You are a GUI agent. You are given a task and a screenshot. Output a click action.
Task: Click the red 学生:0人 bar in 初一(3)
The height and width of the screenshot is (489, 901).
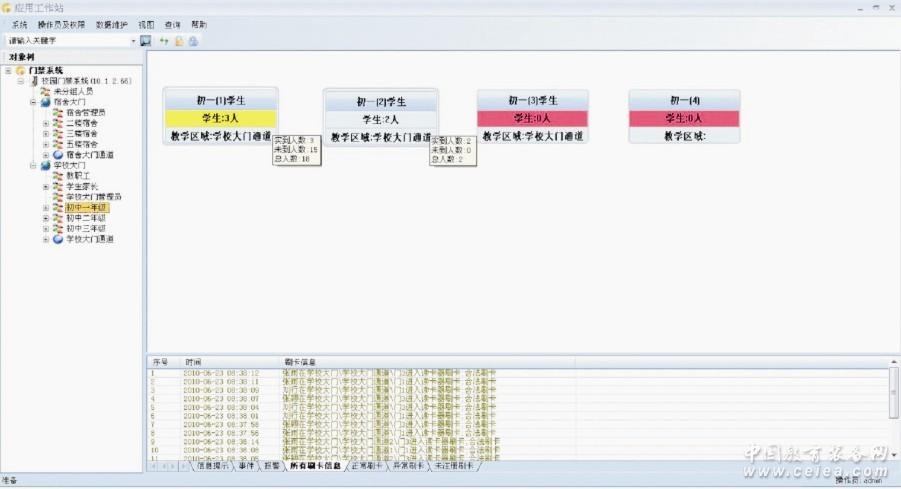pos(532,119)
